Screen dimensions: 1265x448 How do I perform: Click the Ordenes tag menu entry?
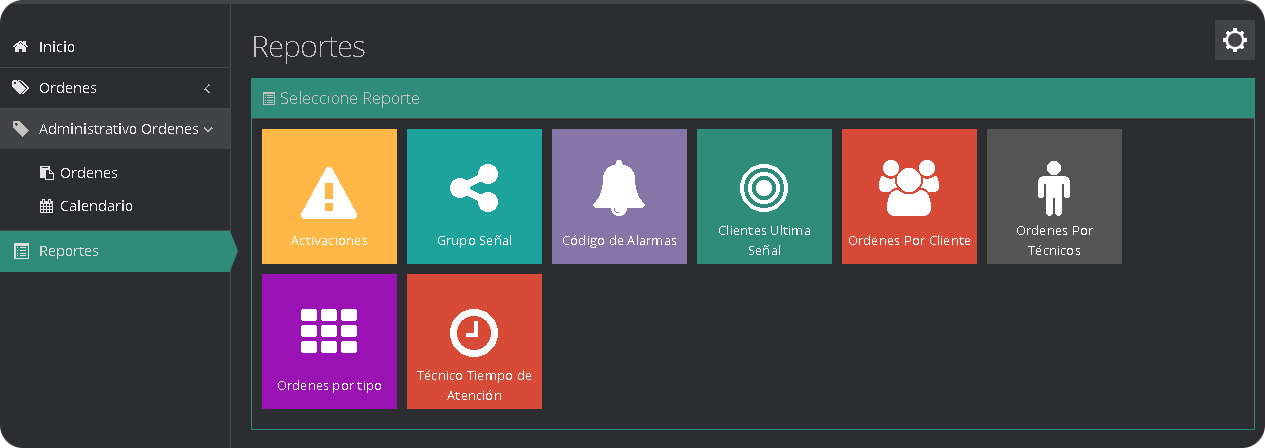[67, 88]
